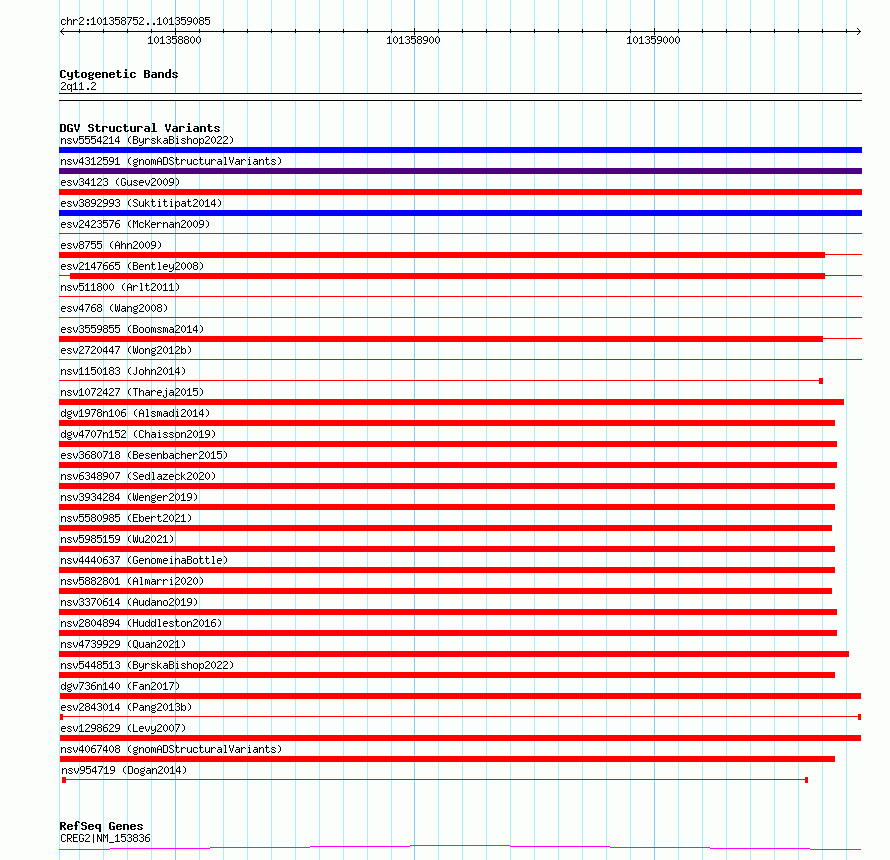Click the 2q11.2 band label
The height and width of the screenshot is (860, 890).
(x=78, y=86)
